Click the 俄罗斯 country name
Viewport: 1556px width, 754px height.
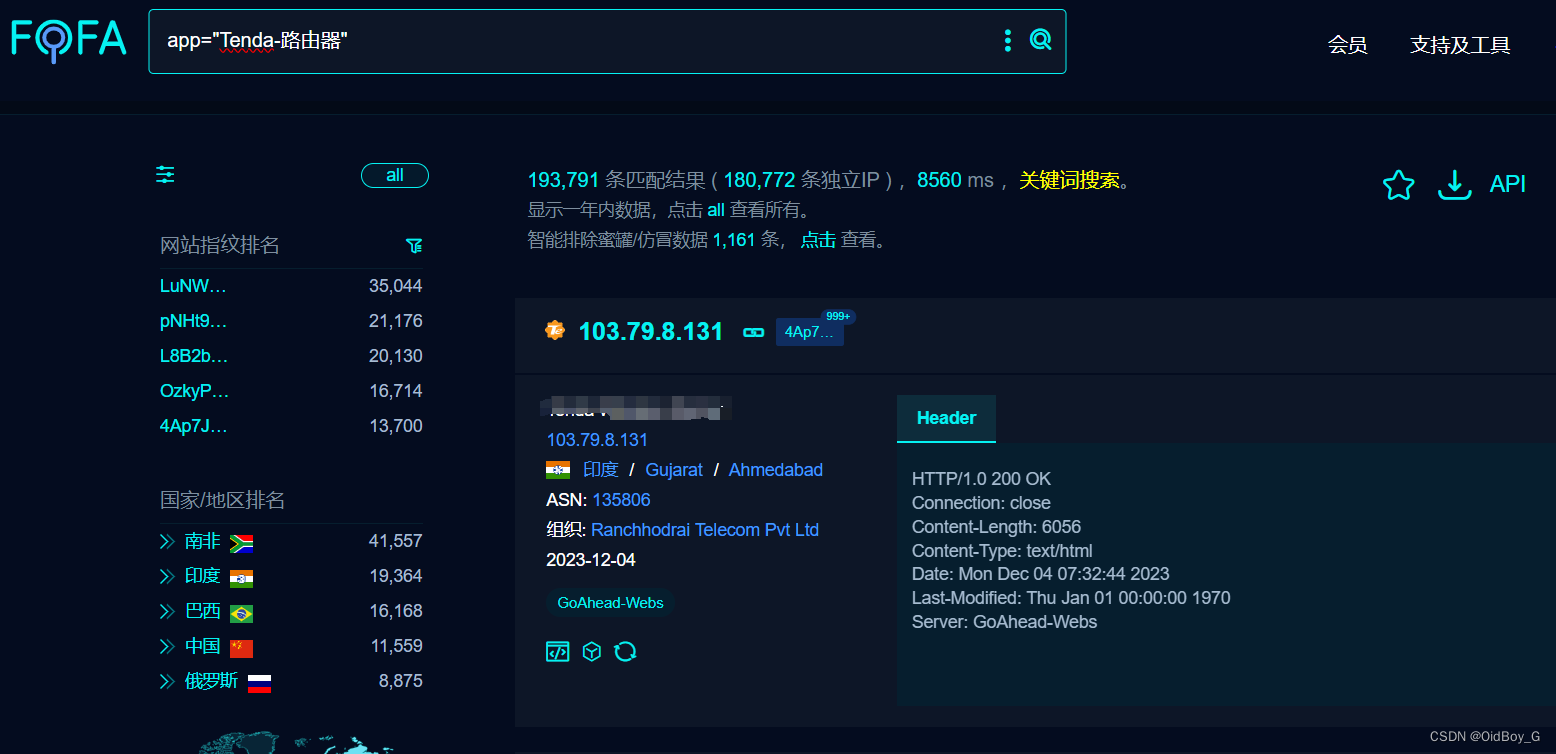pos(212,682)
